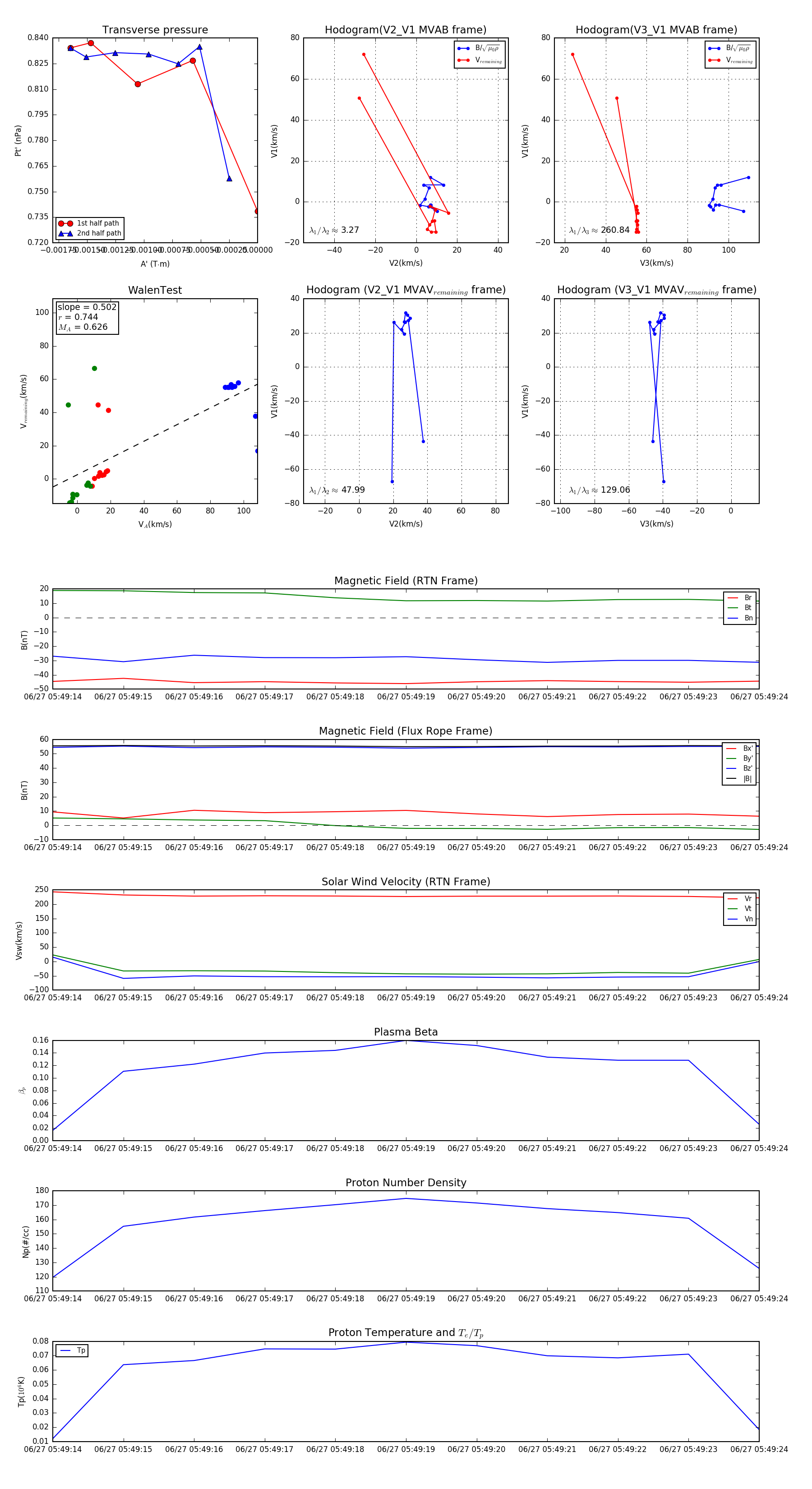Click the topmost green point in WalenTest plot
This screenshot has height=1489, width=812.
point(94,369)
